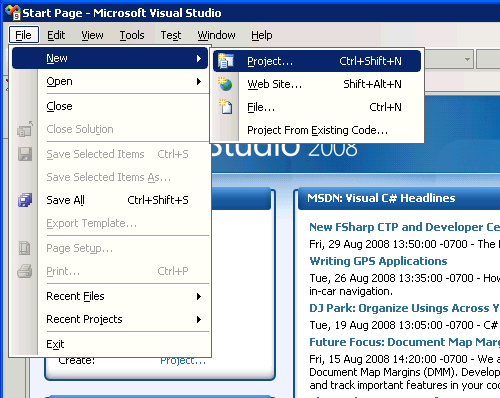Image resolution: width=500 pixels, height=398 pixels.
Task: Expand the Open submenu
Action: pyautogui.click(x=110, y=81)
